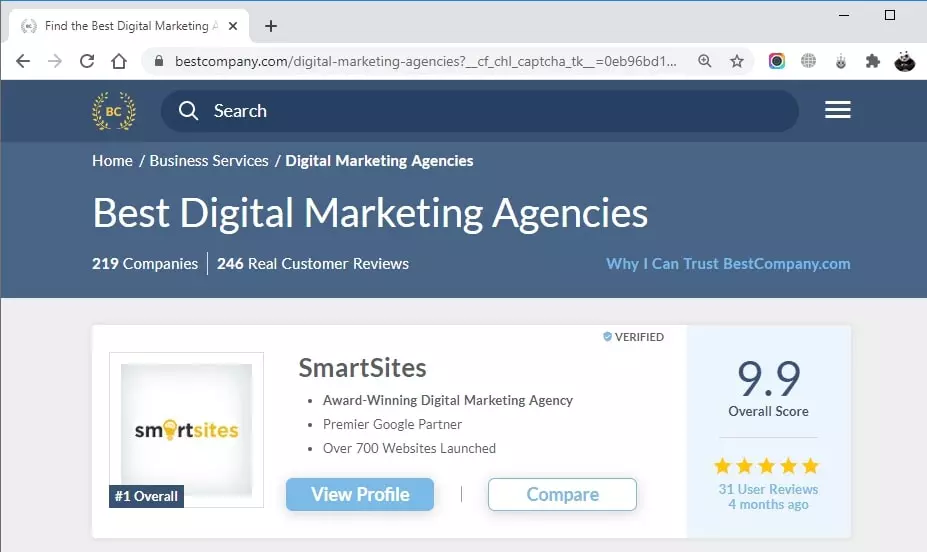Open the browser home page
Viewport: 927px width, 552px height.
pyautogui.click(x=119, y=61)
